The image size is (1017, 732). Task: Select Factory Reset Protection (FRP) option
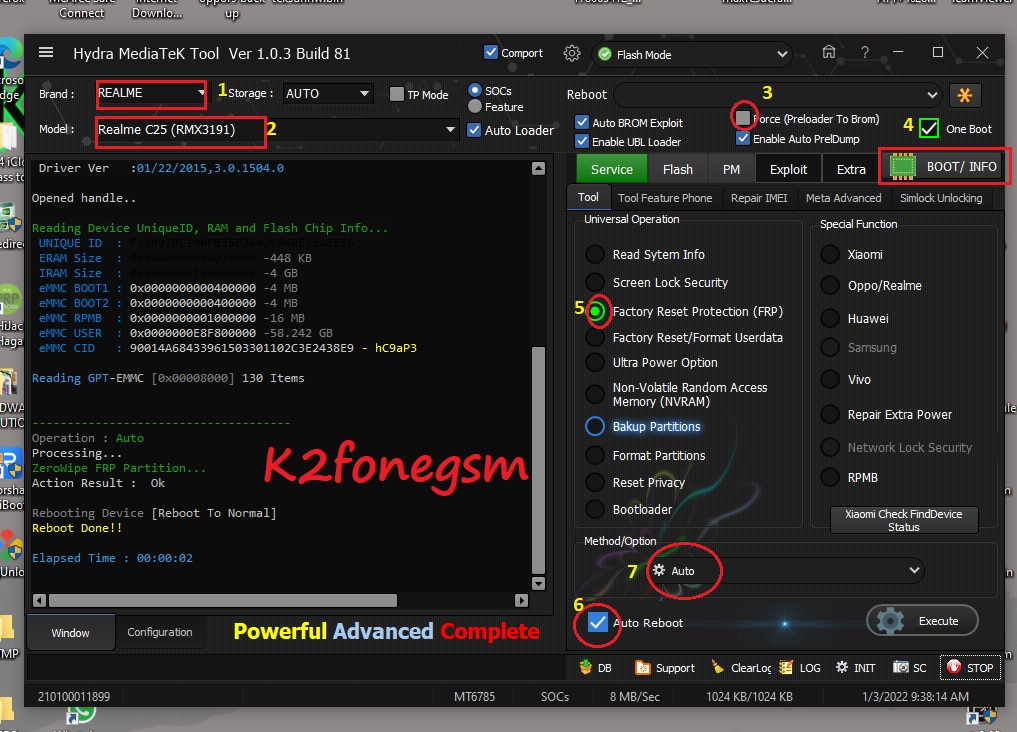tap(596, 311)
